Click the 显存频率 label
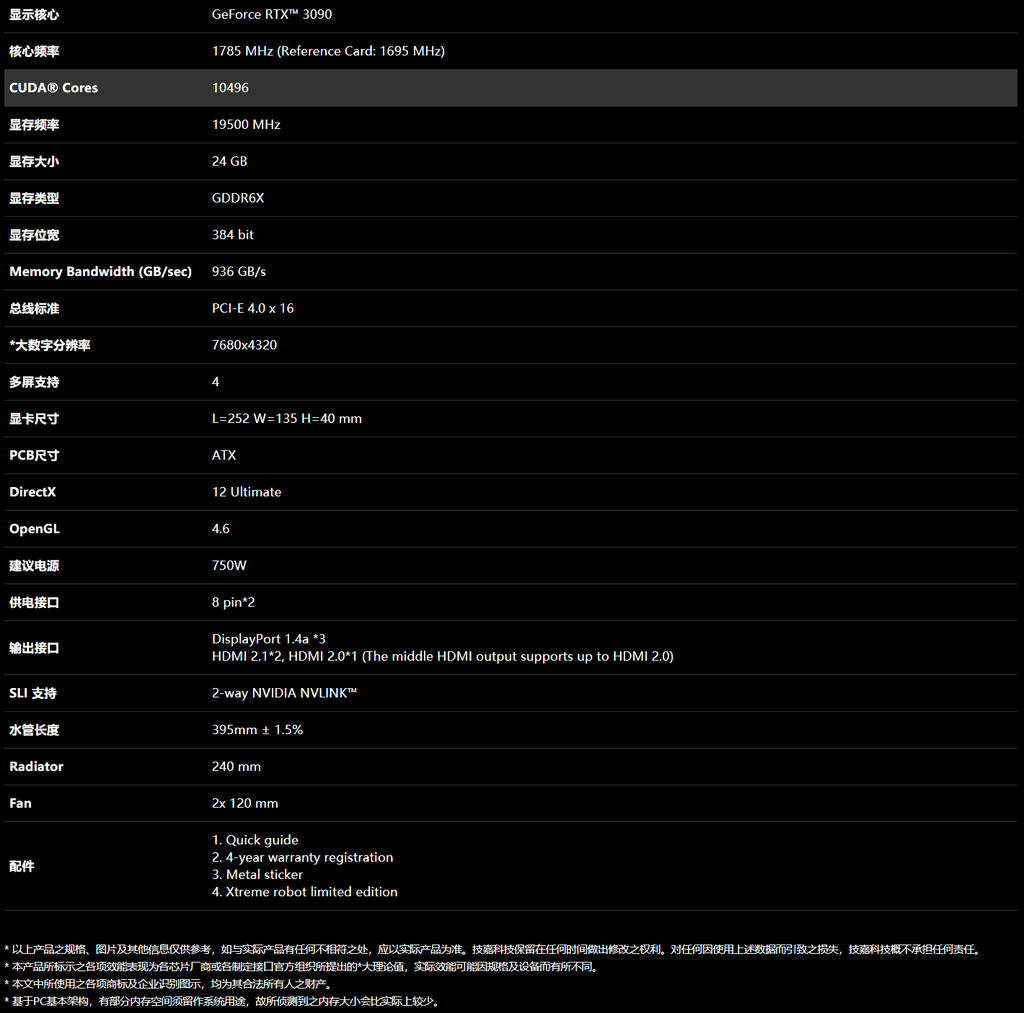The width and height of the screenshot is (1024, 1013). click(x=34, y=125)
